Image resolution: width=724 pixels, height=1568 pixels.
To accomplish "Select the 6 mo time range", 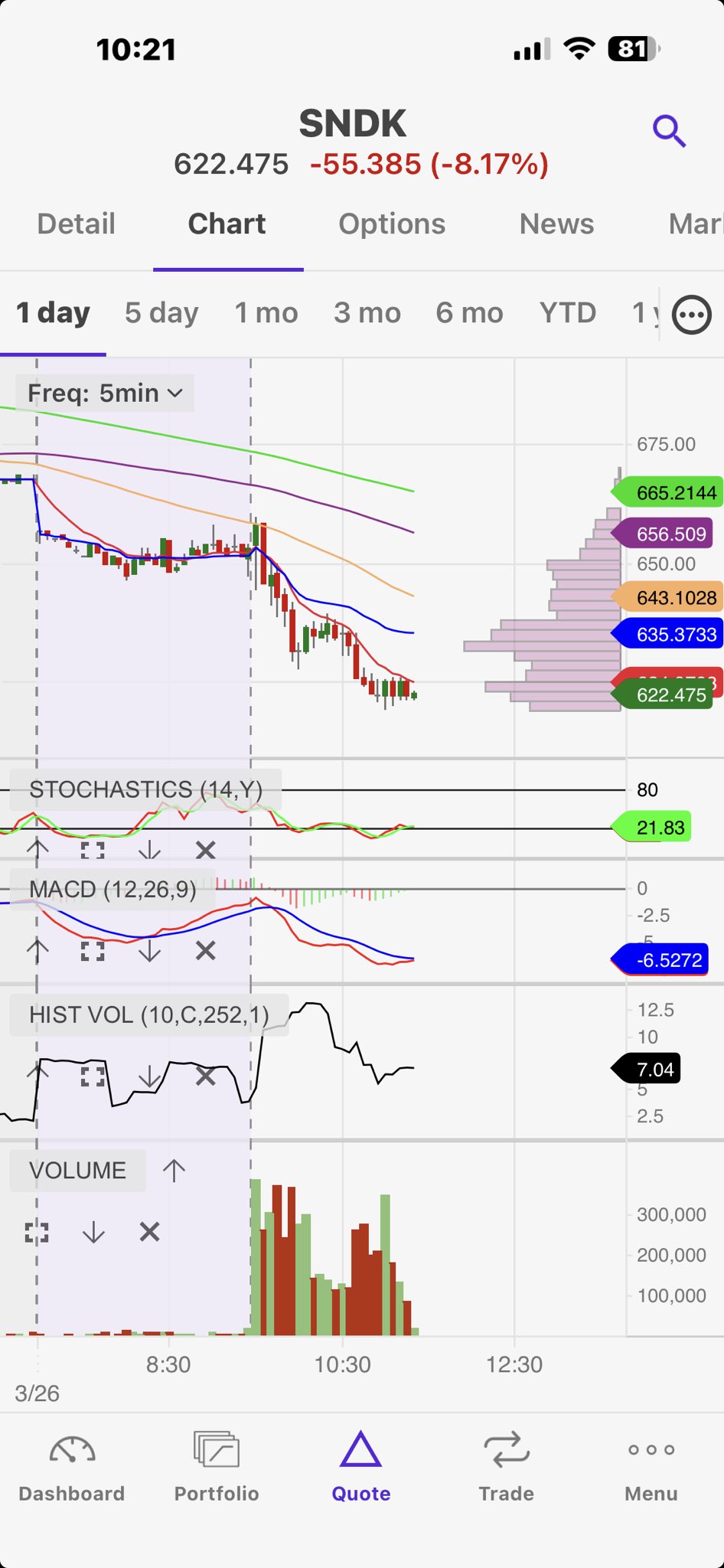I will [469, 312].
